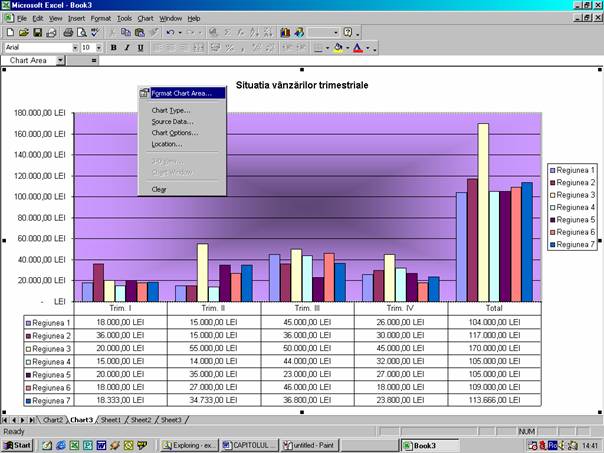This screenshot has width=604, height=453.
Task: Click the Save icon in toolbar
Action: click(37, 33)
